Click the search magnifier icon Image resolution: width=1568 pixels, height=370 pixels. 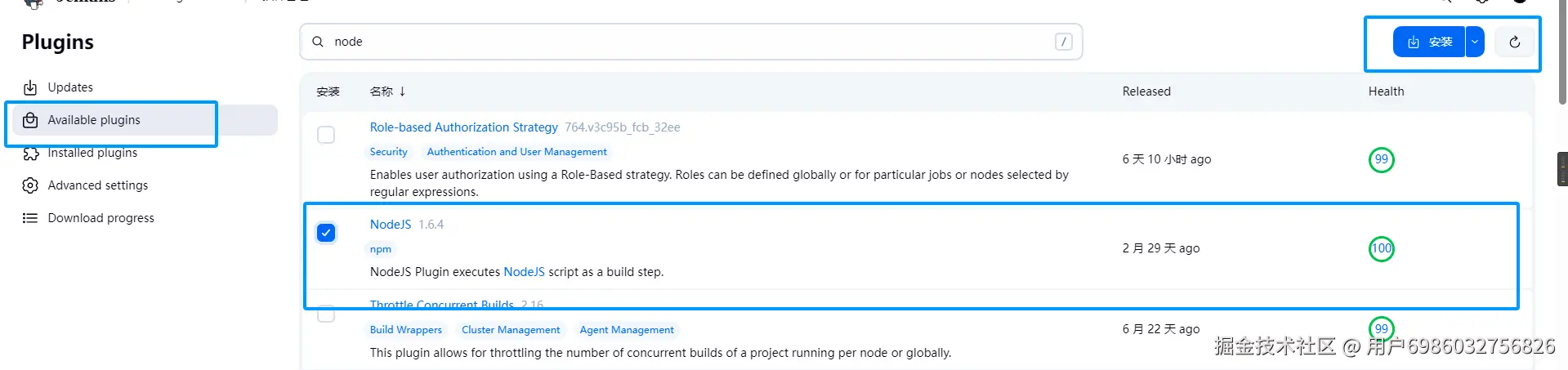click(318, 42)
